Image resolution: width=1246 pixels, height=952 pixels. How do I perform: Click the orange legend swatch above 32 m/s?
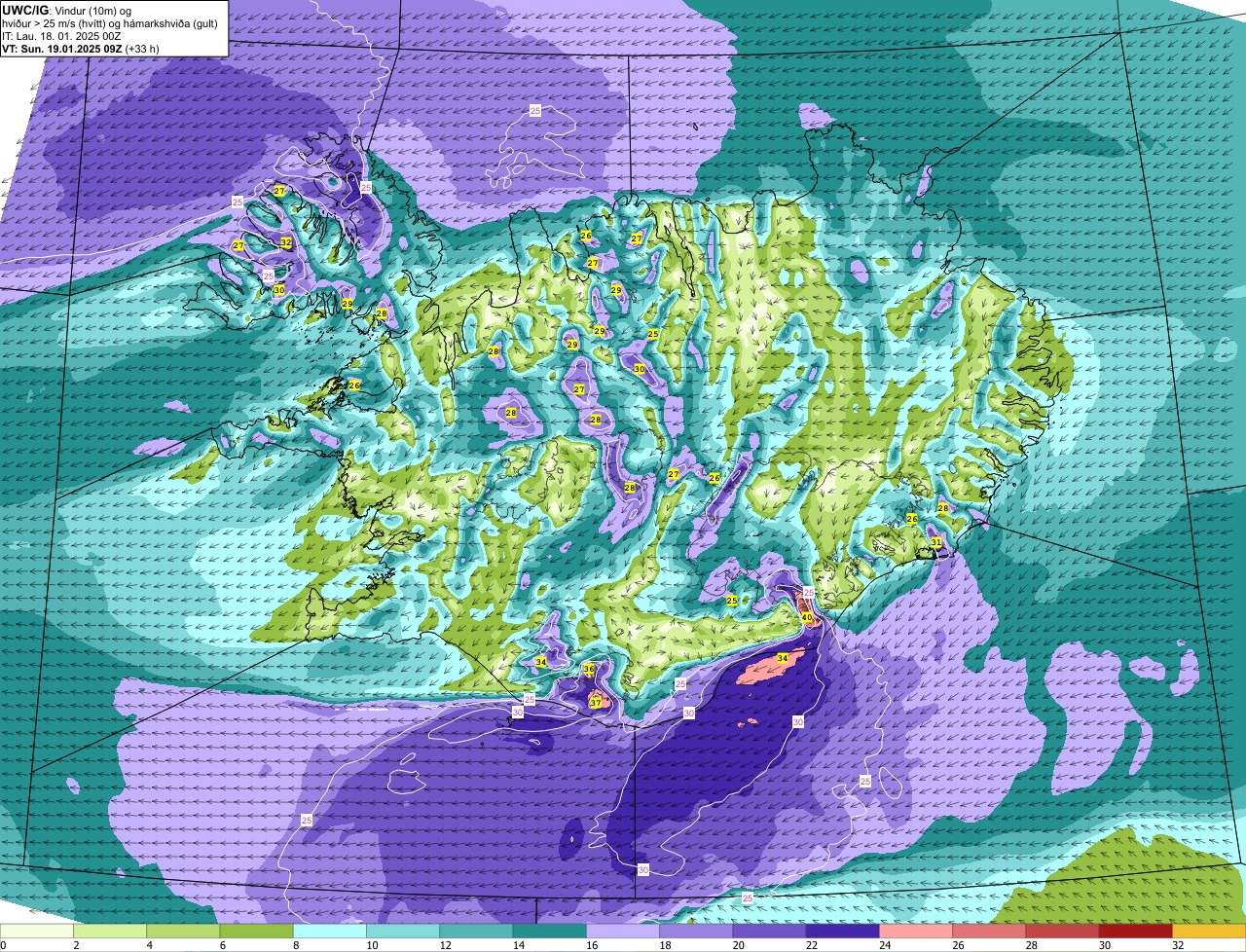point(1209,932)
